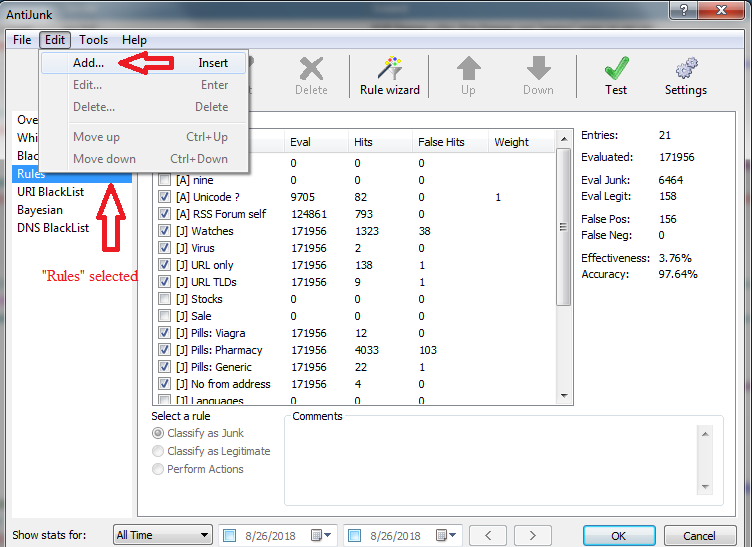
Task: Select the [J] URL TLDs rule row
Action: click(355, 282)
